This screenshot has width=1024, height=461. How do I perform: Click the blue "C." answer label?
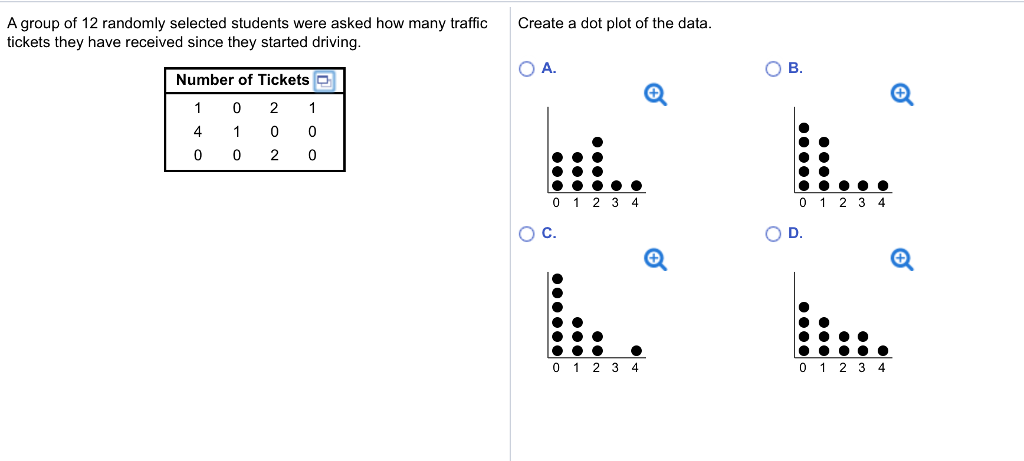[549, 233]
